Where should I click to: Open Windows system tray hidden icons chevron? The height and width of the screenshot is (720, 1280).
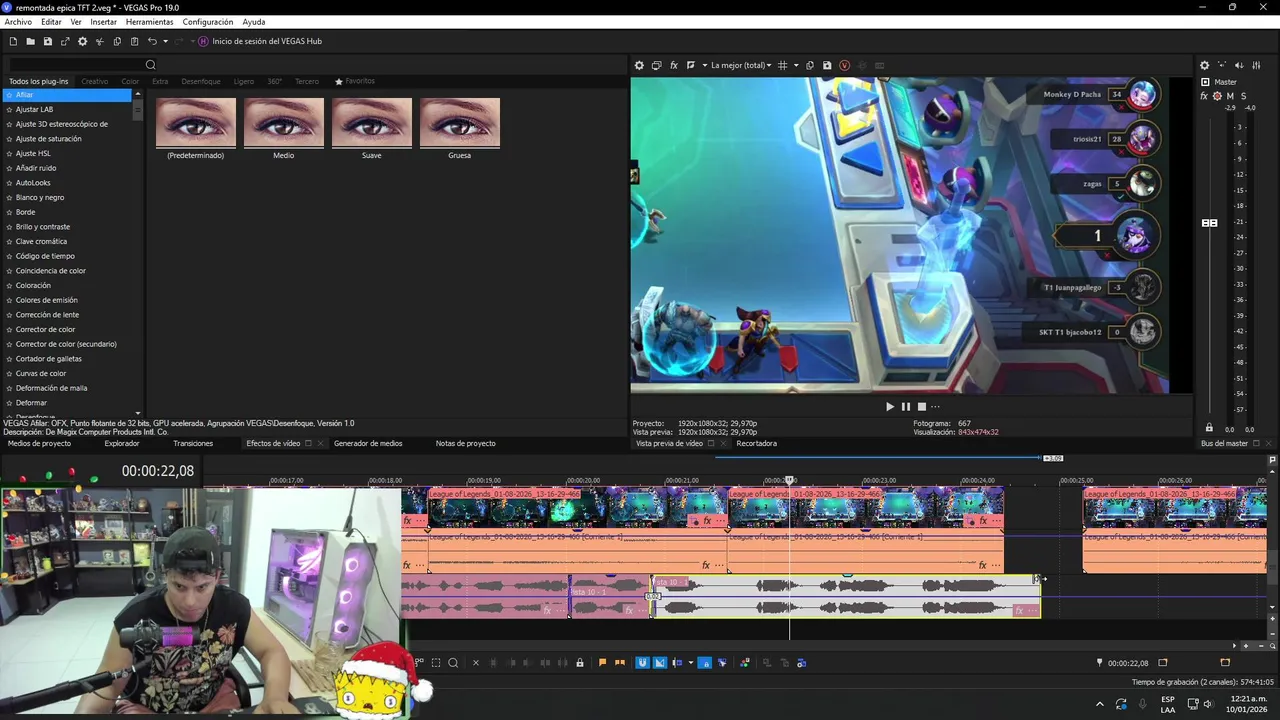pos(1100,704)
